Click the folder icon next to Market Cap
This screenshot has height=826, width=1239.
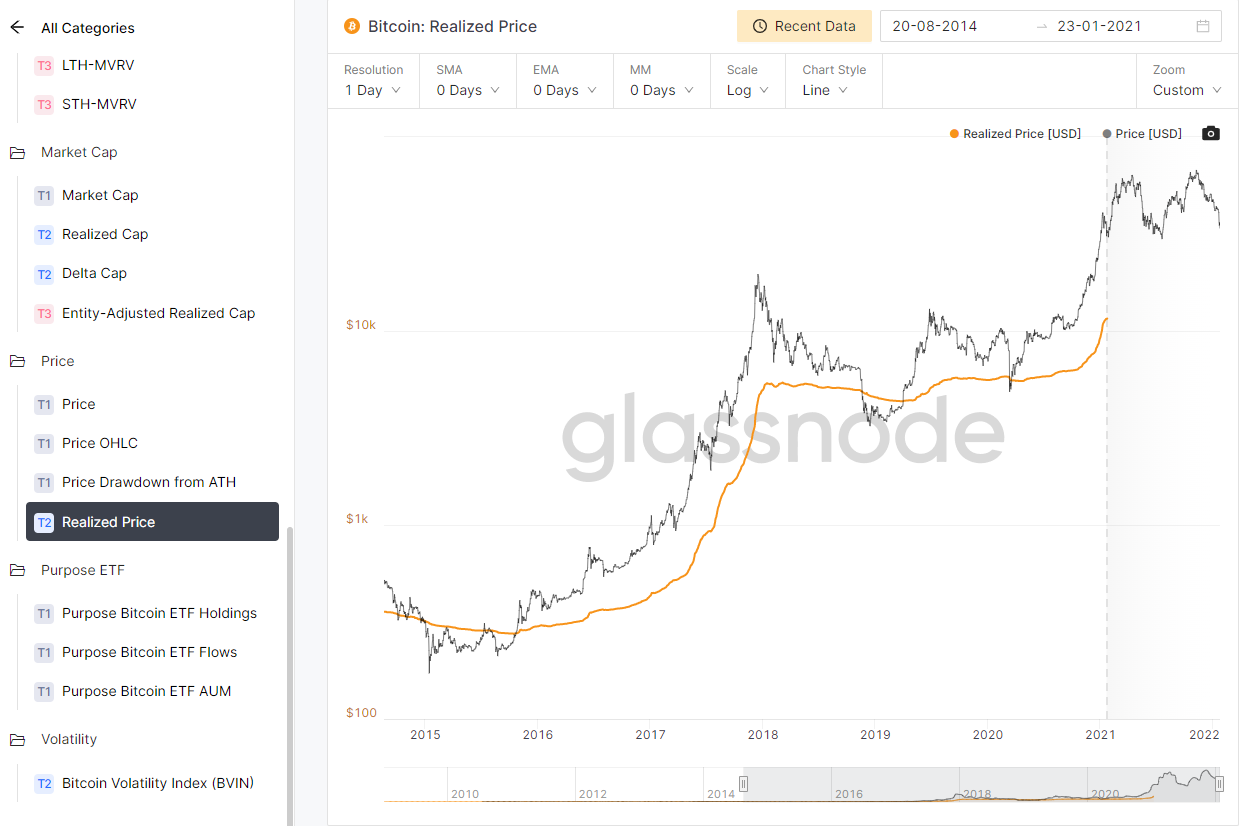[x=17, y=151]
